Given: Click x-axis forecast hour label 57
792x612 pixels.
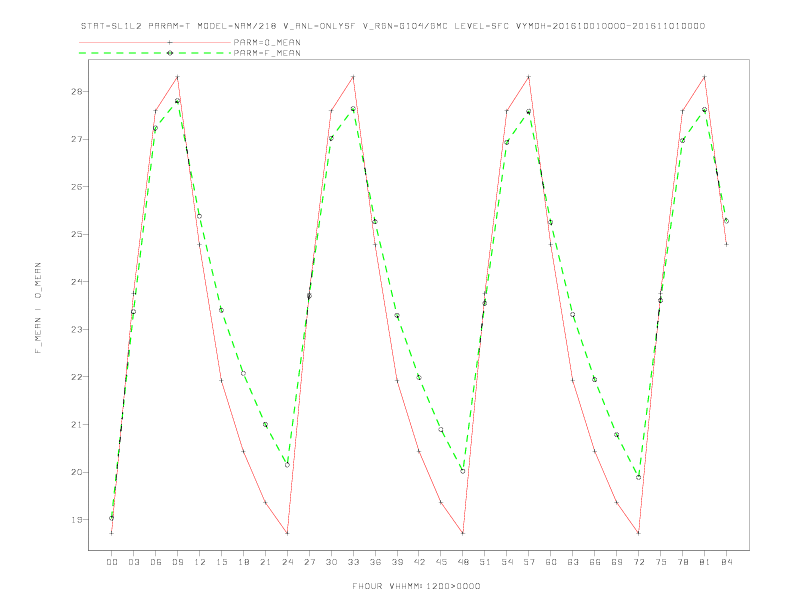Looking at the screenshot, I should pyautogui.click(x=529, y=562).
